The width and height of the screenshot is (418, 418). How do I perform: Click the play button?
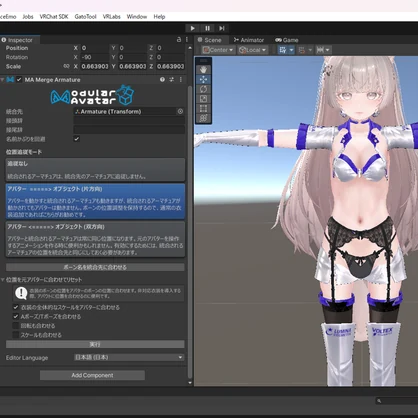(192, 28)
